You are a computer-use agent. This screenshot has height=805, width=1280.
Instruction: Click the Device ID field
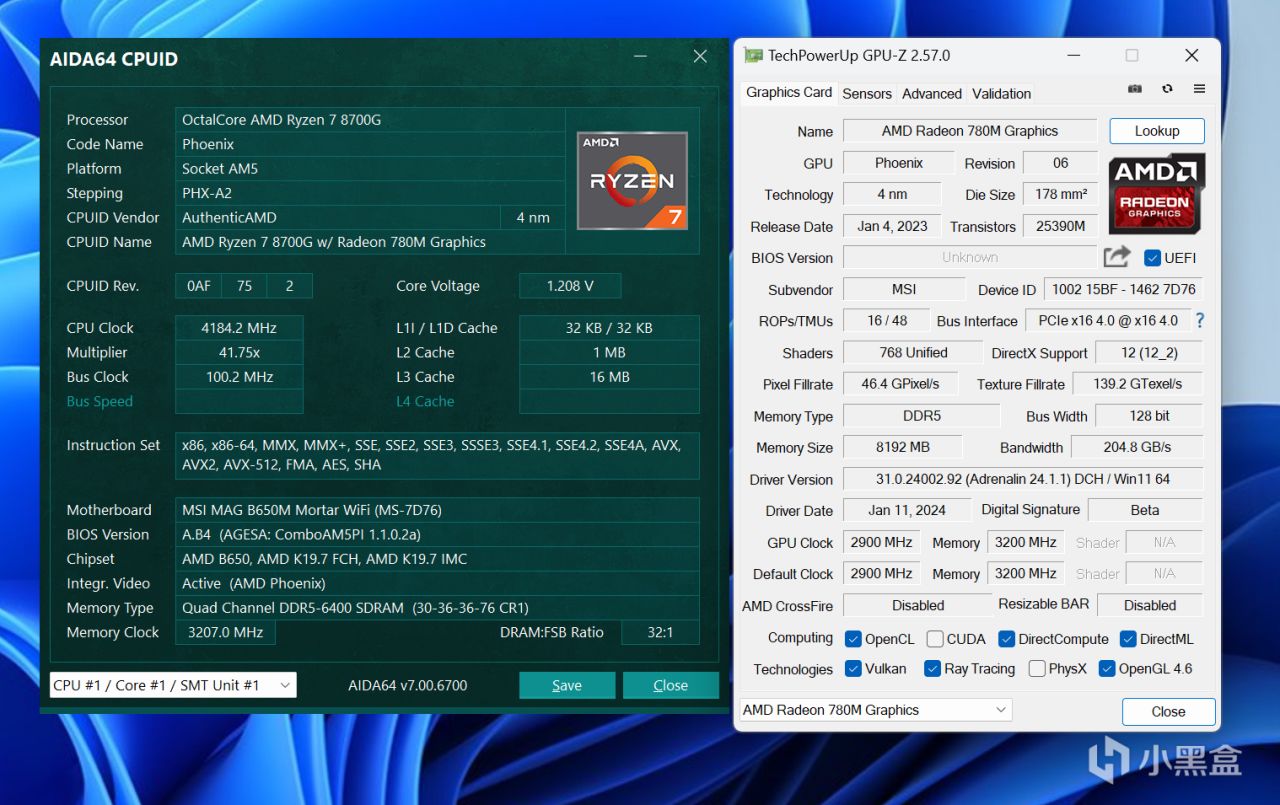point(1124,289)
